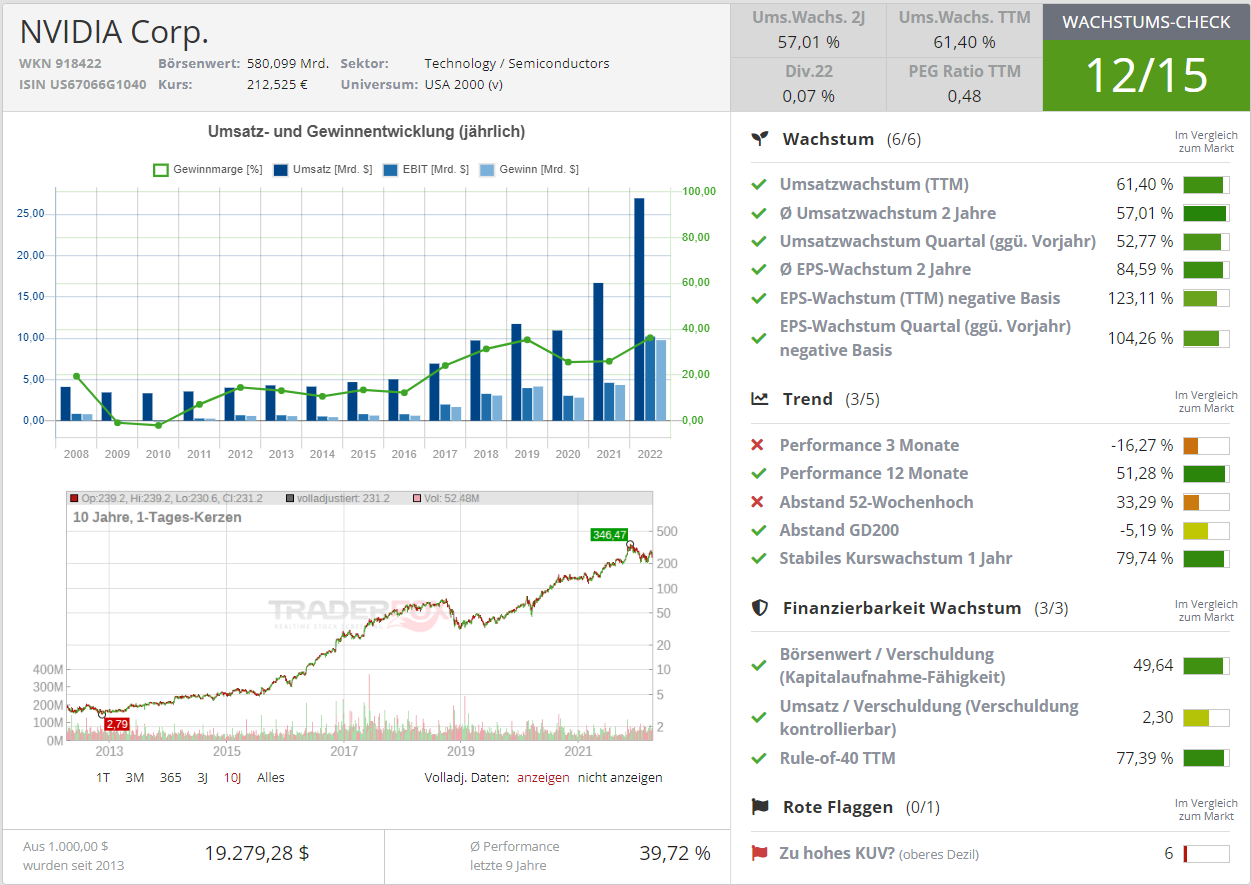Click the Div.22 metric tile
The height and width of the screenshot is (885, 1251).
pos(808,84)
